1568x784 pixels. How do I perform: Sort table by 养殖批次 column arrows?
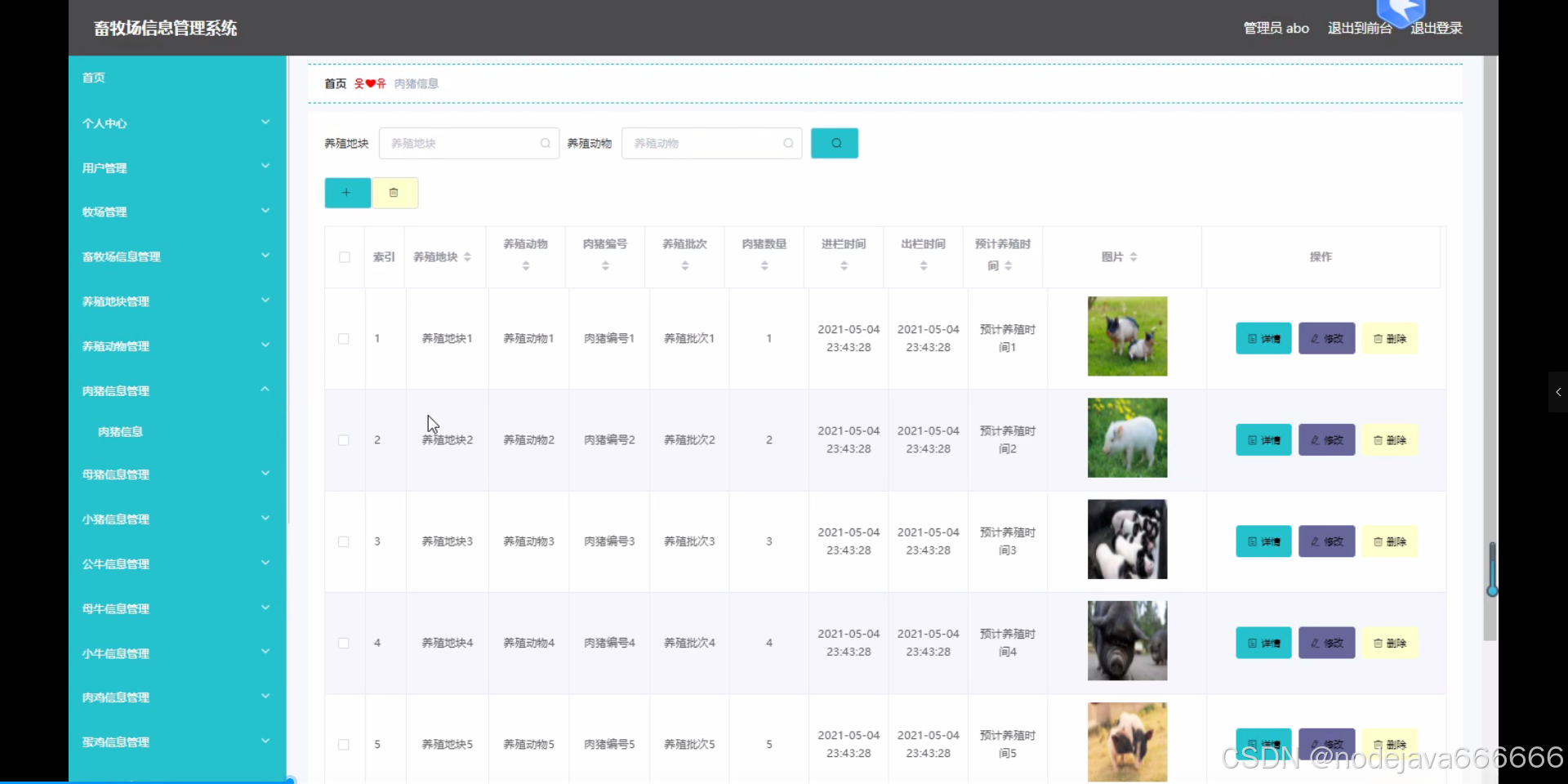coord(685,265)
